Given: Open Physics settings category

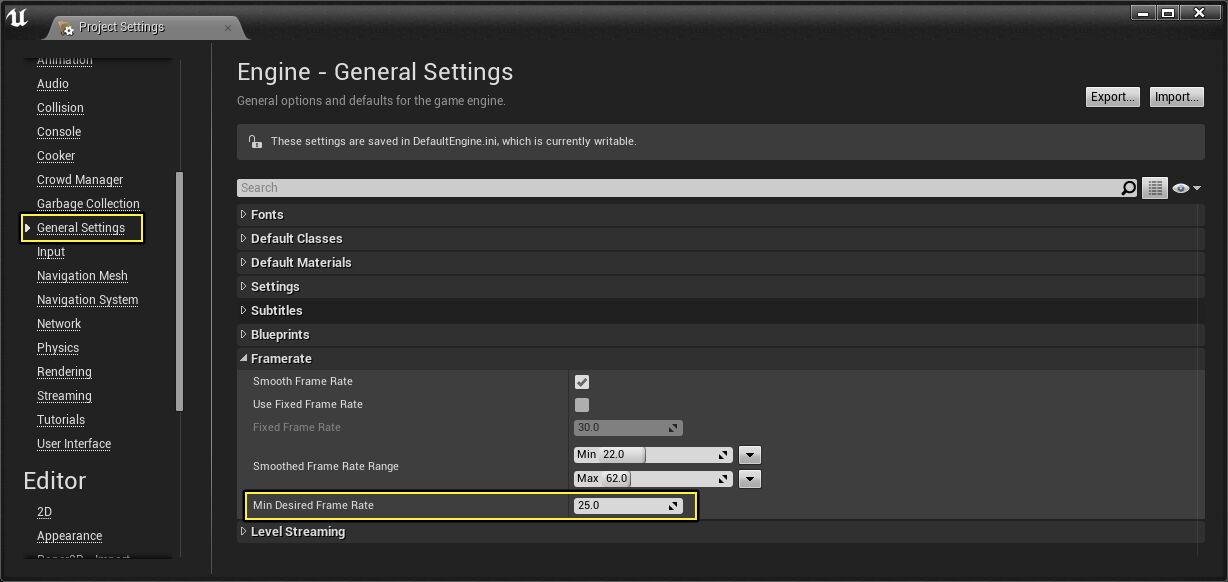Looking at the screenshot, I should point(58,348).
